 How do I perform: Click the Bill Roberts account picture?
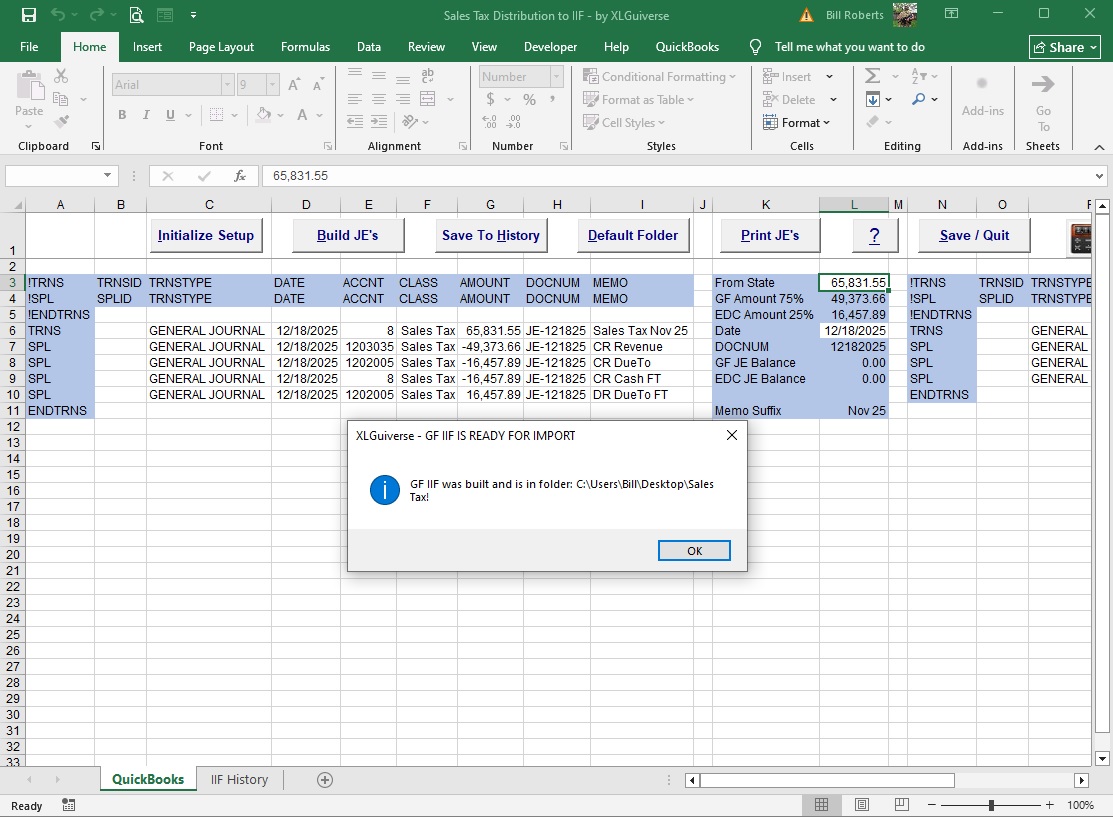[x=904, y=15]
